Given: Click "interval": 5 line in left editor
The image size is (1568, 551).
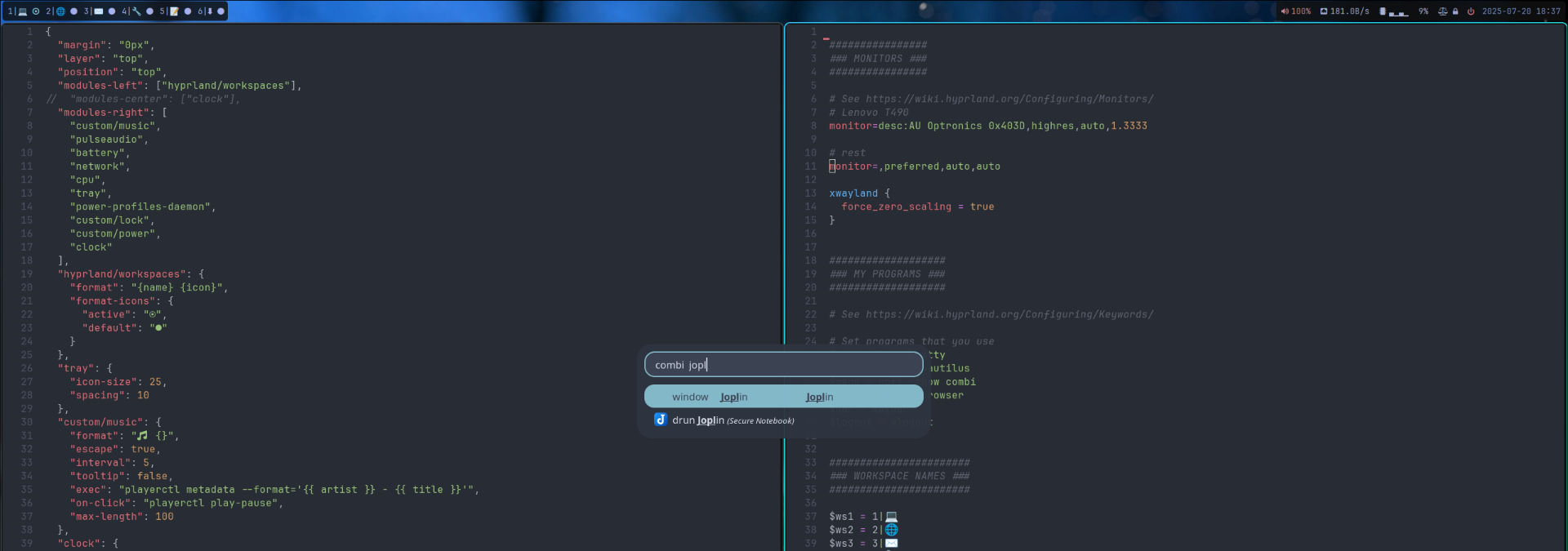Looking at the screenshot, I should [x=113, y=463].
